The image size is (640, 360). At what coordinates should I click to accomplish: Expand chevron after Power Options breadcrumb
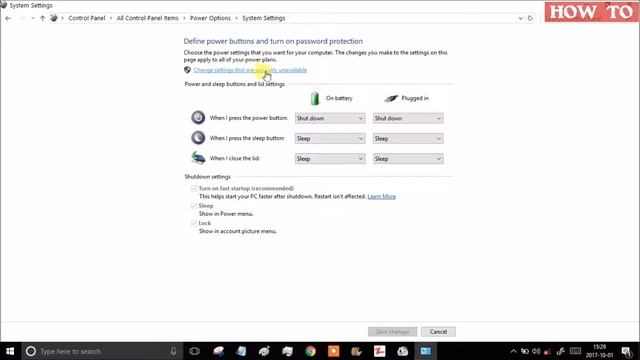(x=236, y=18)
